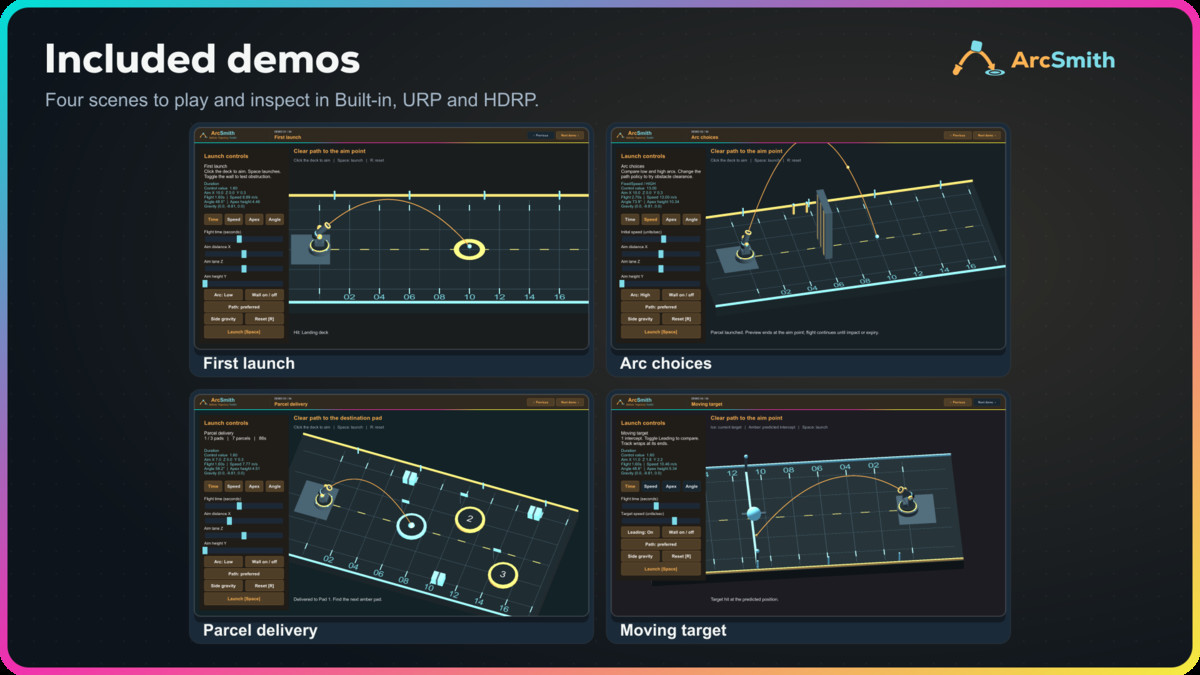Click Path: preferred in First launch demo
Image resolution: width=1200 pixels, height=675 pixels.
(x=244, y=307)
